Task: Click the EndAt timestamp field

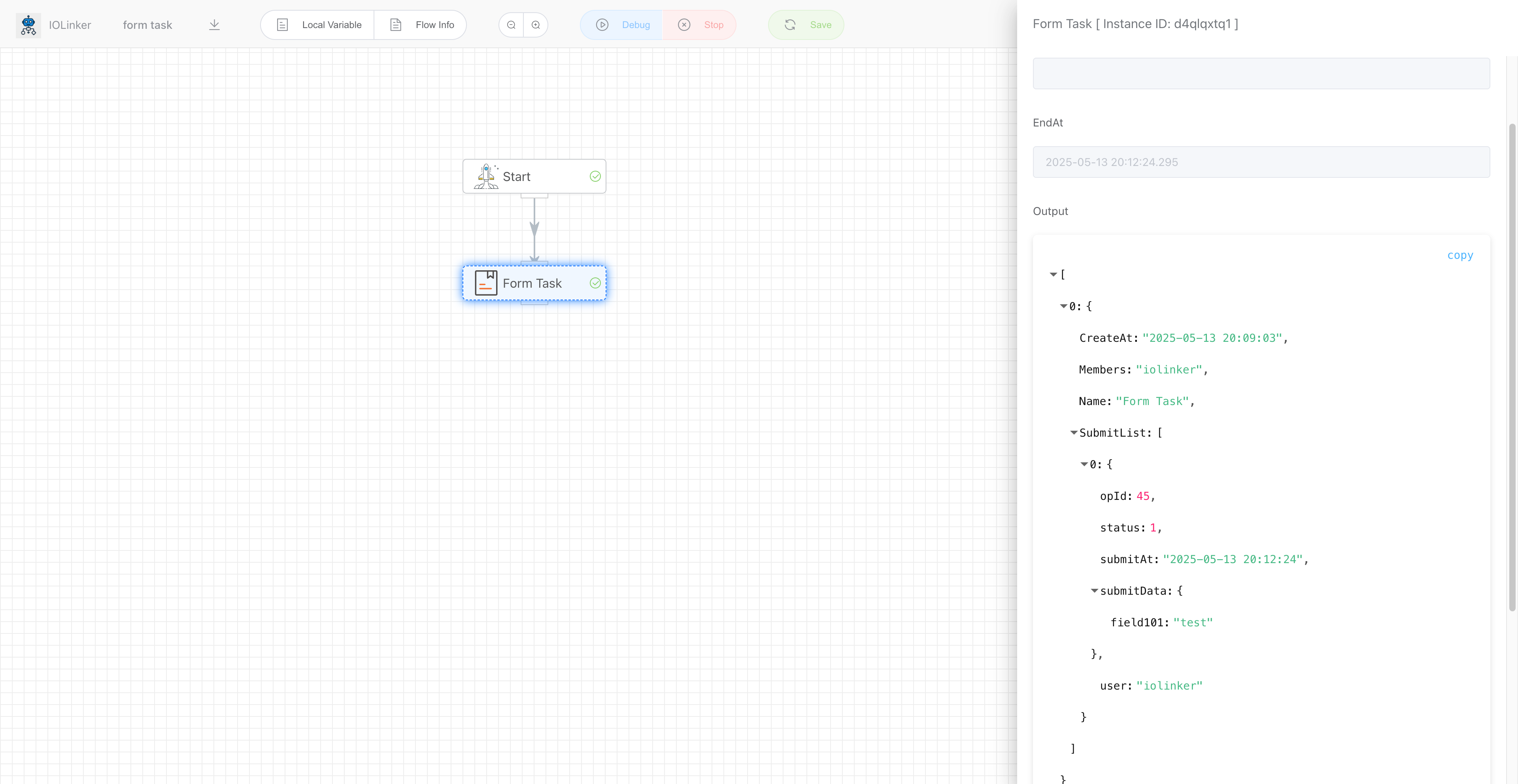Action: [1261, 162]
